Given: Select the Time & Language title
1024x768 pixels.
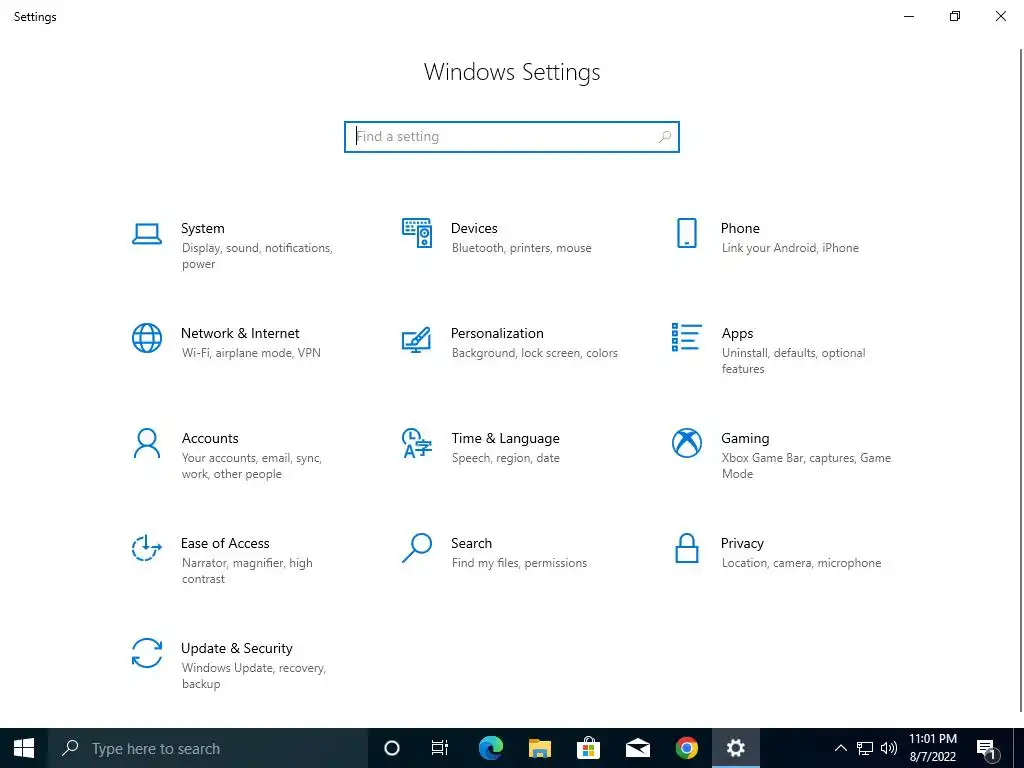Looking at the screenshot, I should pyautogui.click(x=505, y=438).
